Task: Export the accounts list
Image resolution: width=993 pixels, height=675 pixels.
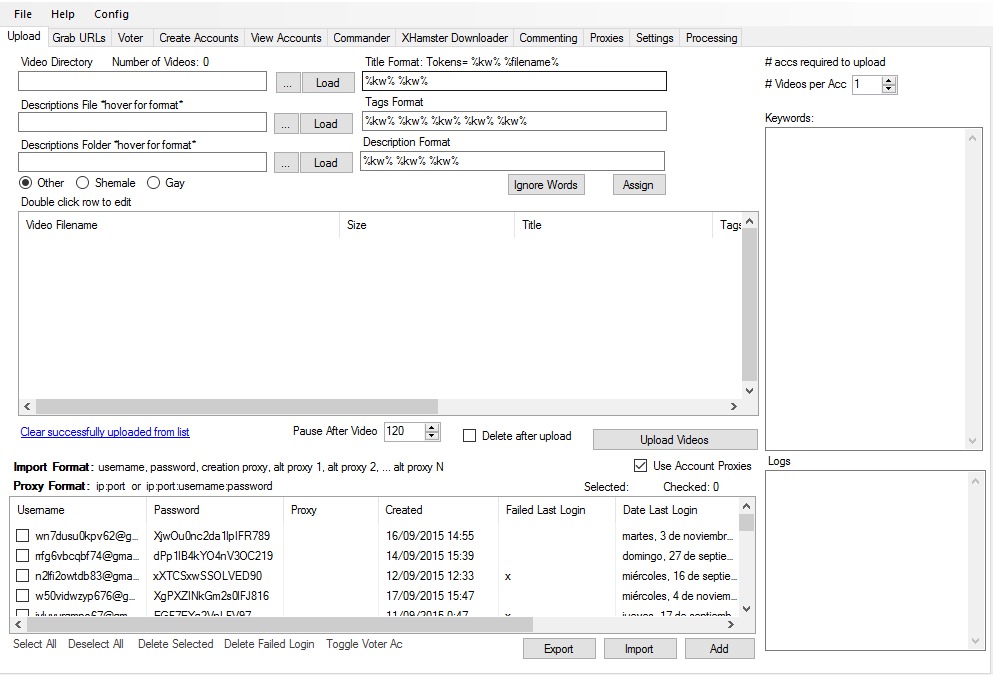Action: pyautogui.click(x=559, y=649)
